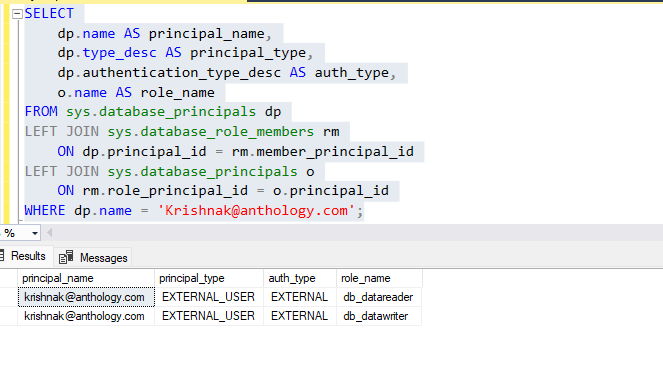Click the horizontal scrollbar left arrow
Image resolution: width=663 pixels, height=367 pixels.
point(49,233)
